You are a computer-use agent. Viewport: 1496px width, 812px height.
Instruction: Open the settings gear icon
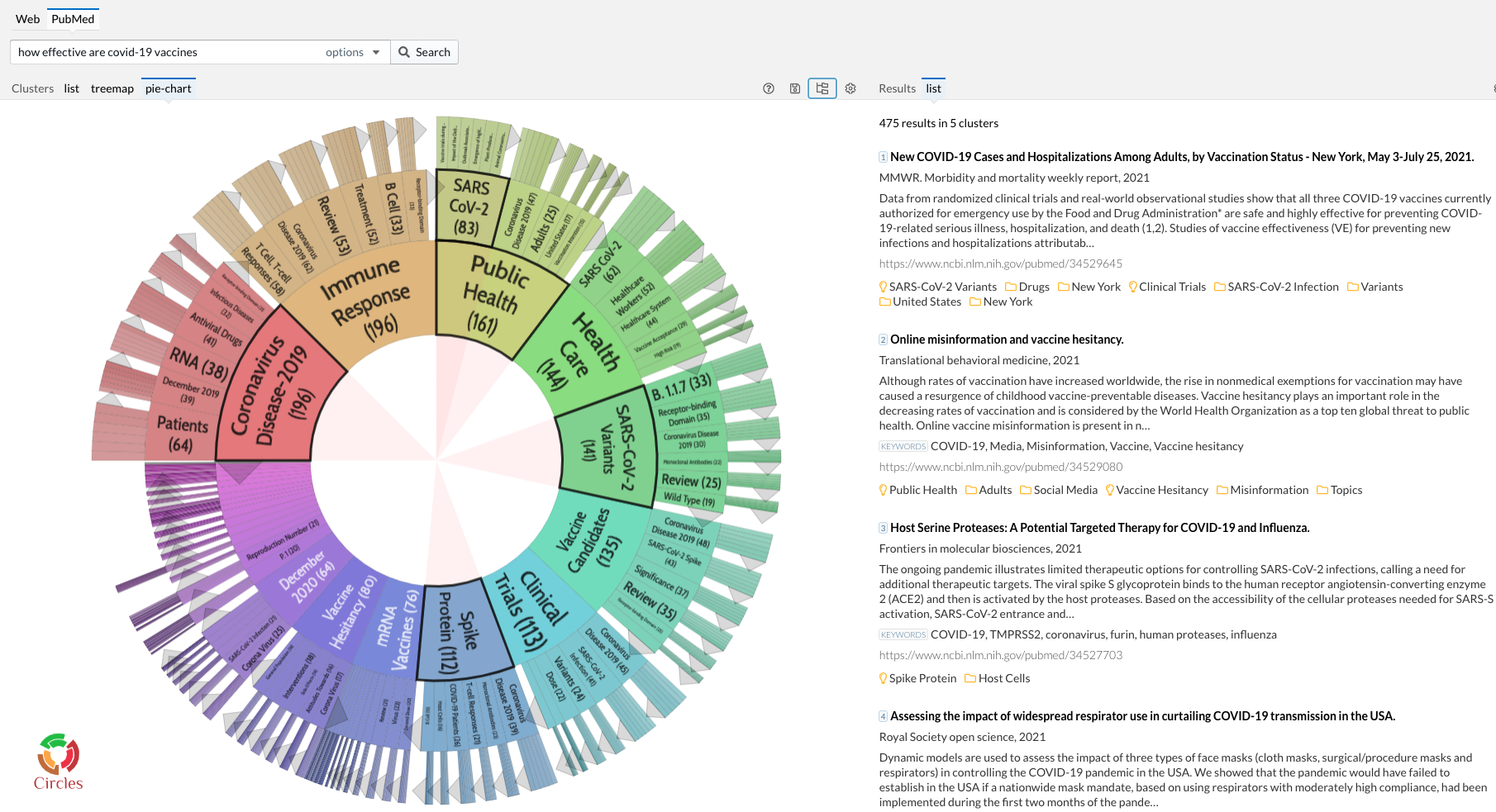(850, 88)
